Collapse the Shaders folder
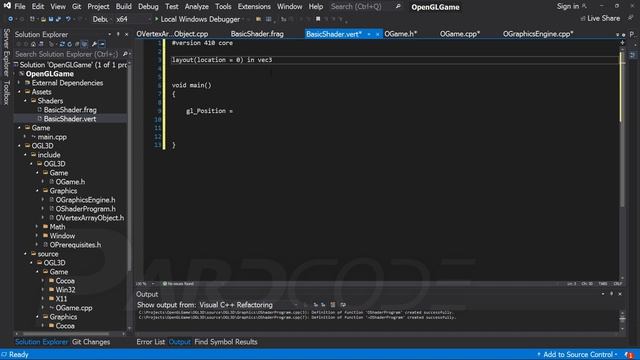 point(25,101)
